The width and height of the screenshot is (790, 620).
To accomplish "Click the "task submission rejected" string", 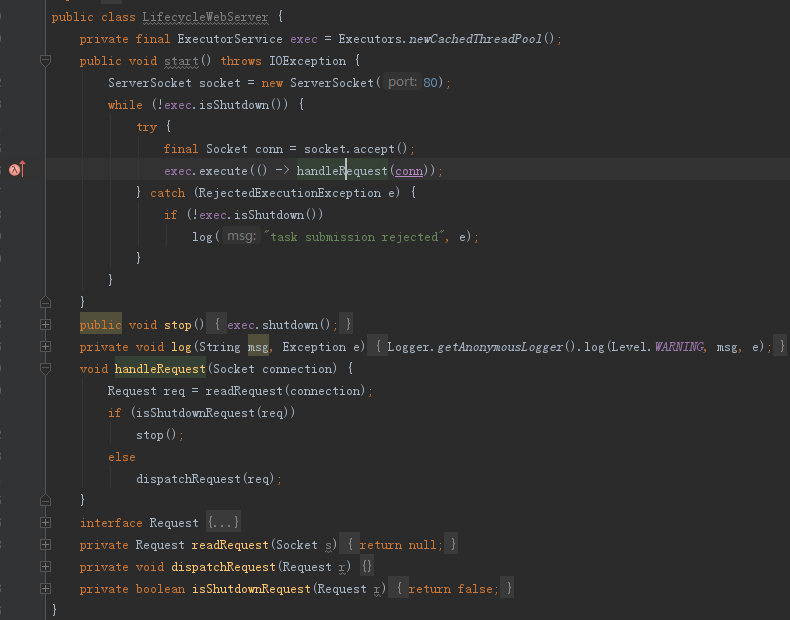I will click(355, 237).
